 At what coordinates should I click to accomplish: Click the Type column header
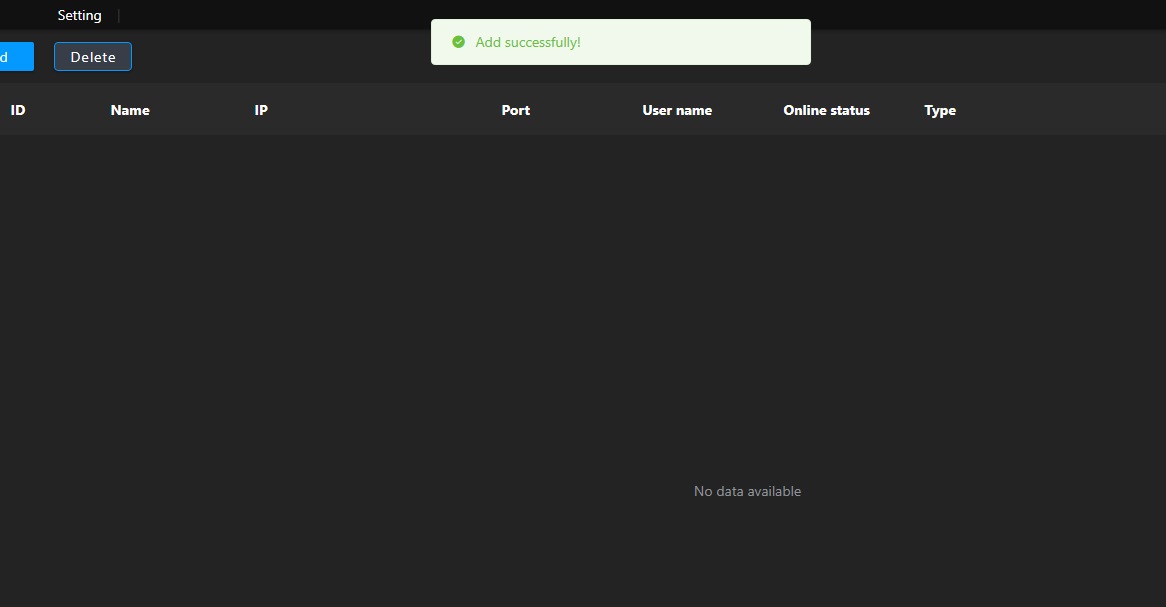[940, 110]
